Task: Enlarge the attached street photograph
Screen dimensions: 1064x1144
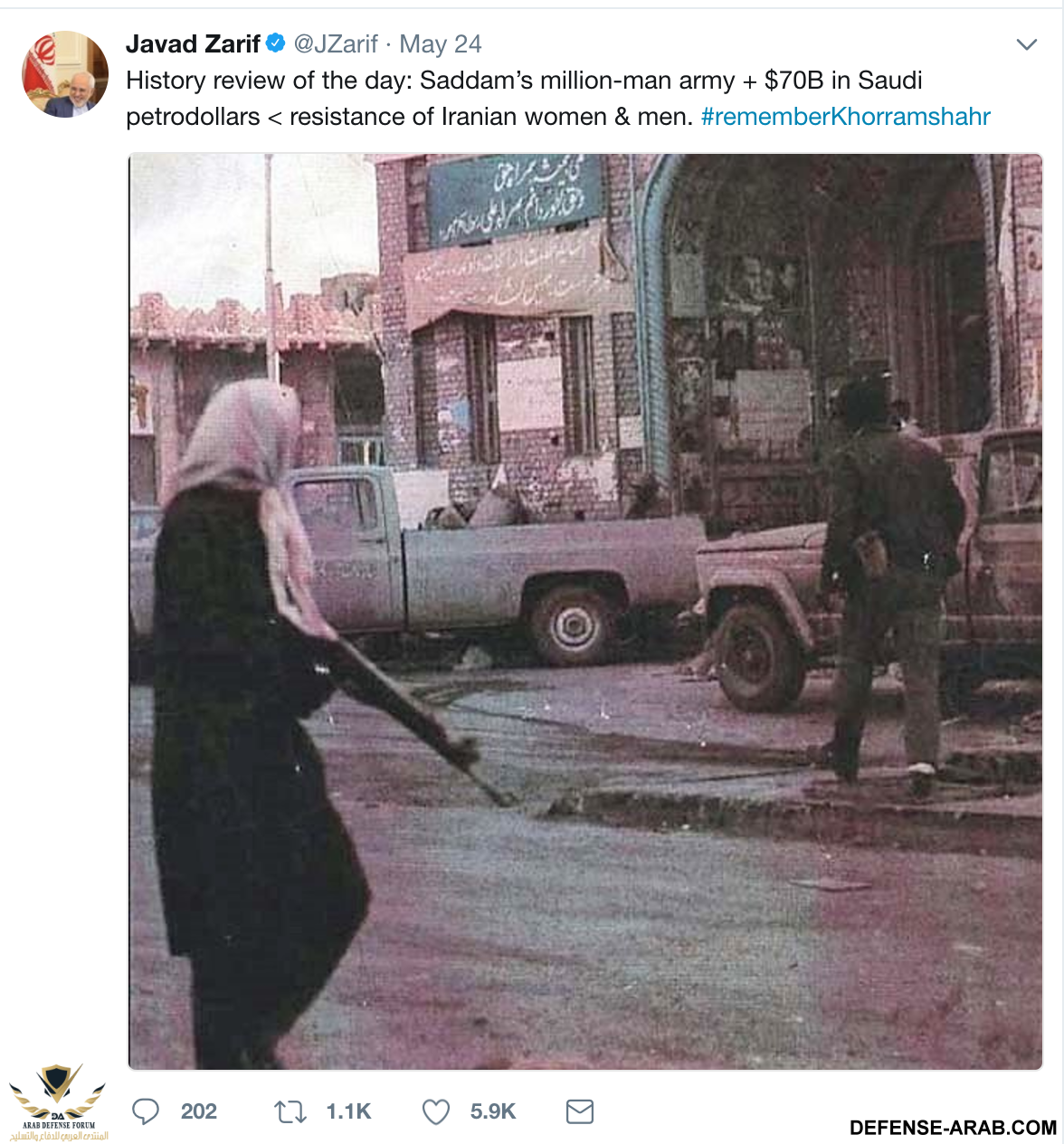Action: (585, 612)
